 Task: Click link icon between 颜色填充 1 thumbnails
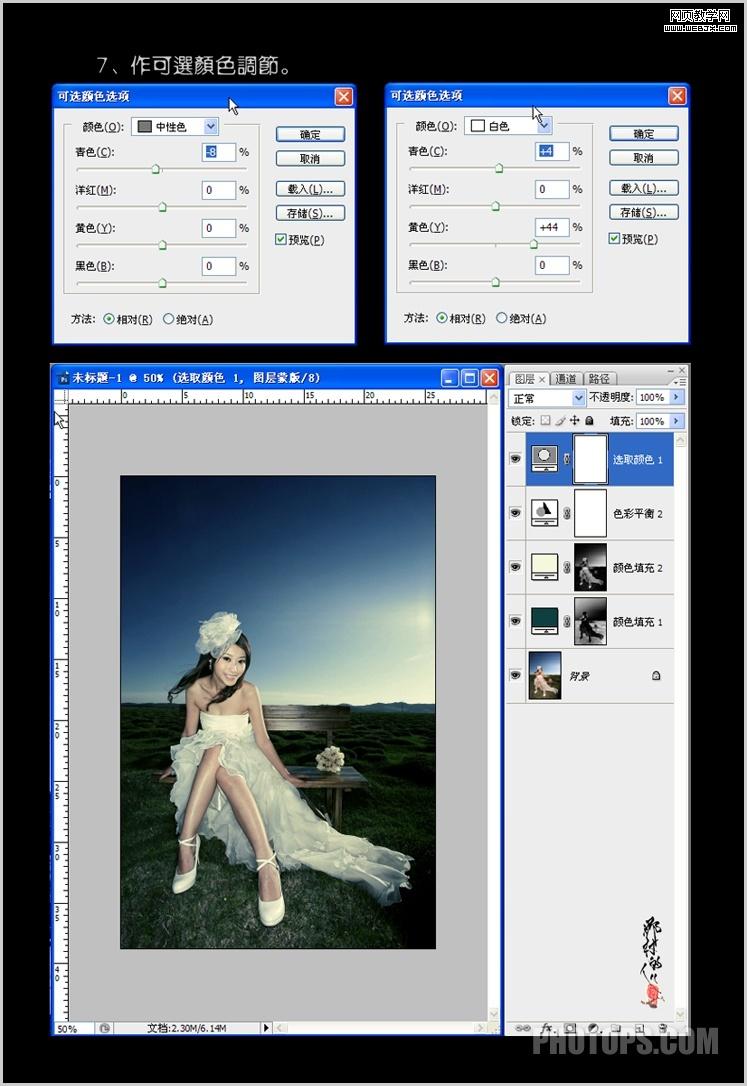pos(566,621)
